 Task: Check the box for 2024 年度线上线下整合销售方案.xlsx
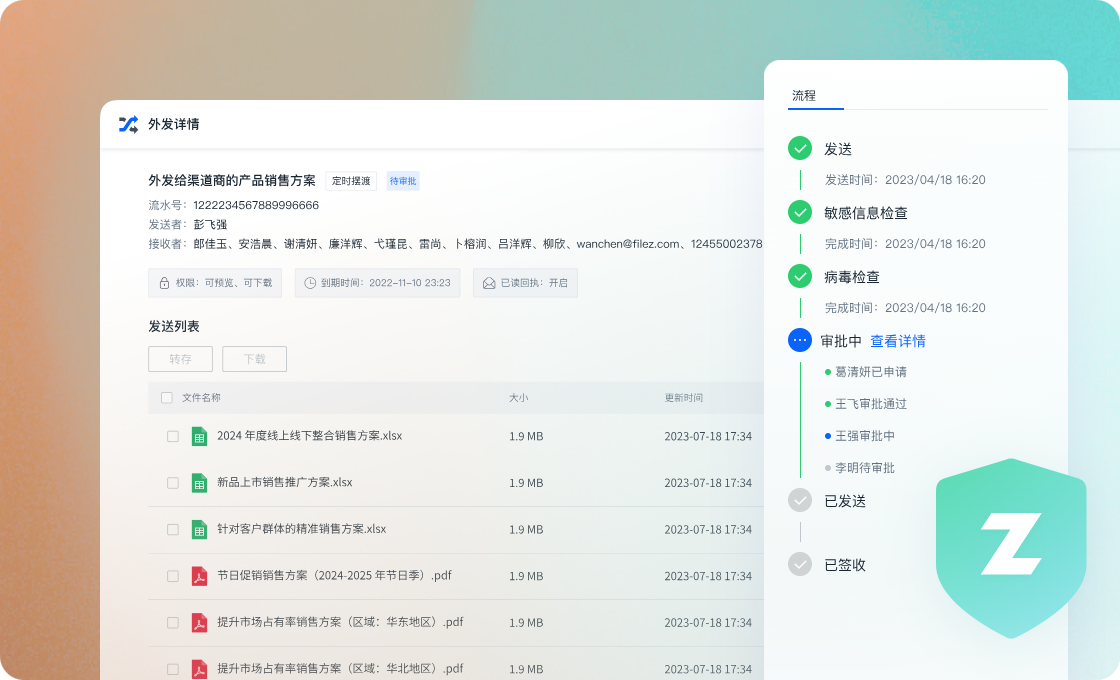(x=173, y=437)
